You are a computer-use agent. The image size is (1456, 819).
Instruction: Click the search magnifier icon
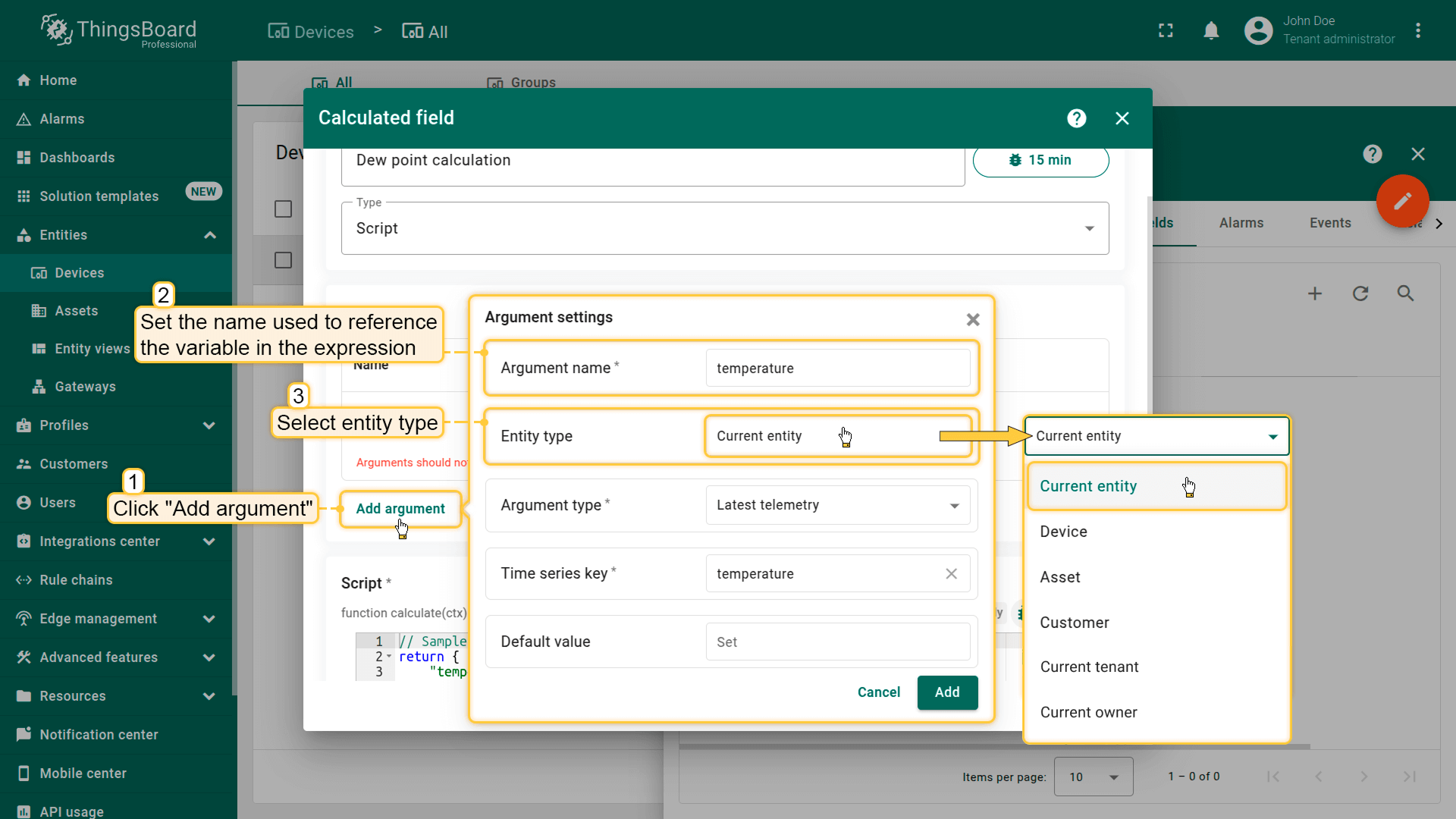pos(1405,293)
